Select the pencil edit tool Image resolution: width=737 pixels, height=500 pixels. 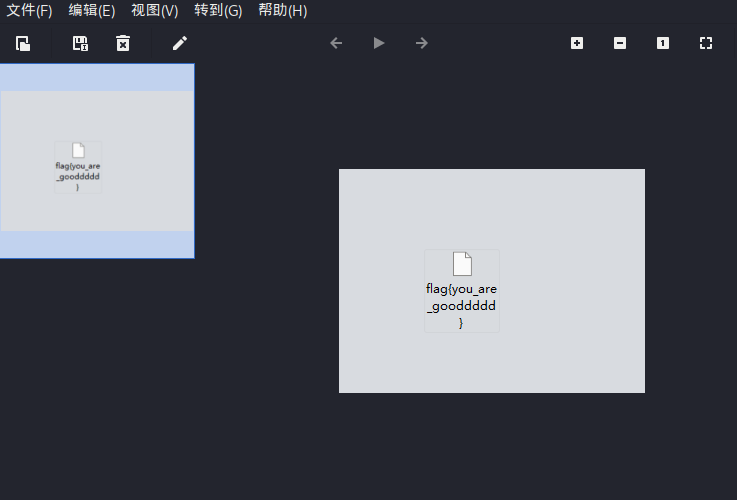coord(179,43)
